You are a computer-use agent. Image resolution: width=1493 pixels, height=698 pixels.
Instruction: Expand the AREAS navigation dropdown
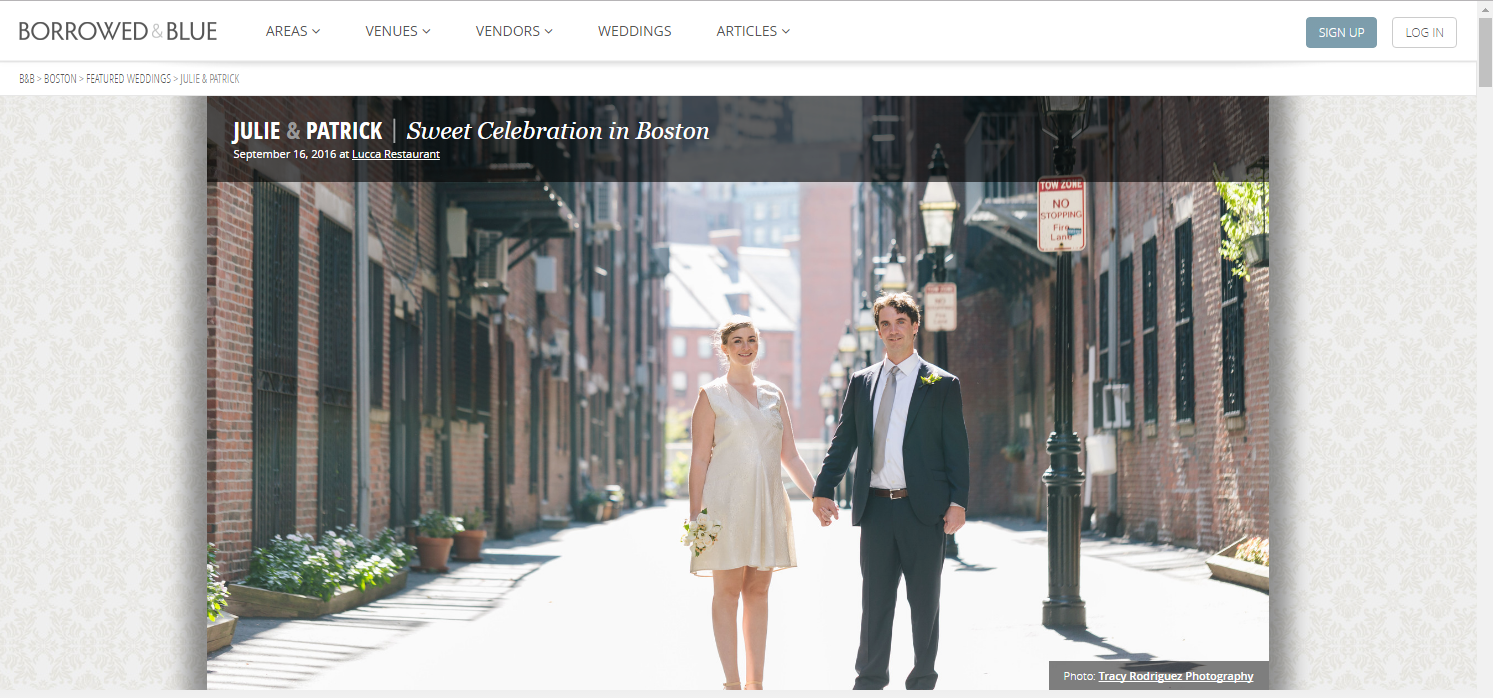click(x=292, y=31)
